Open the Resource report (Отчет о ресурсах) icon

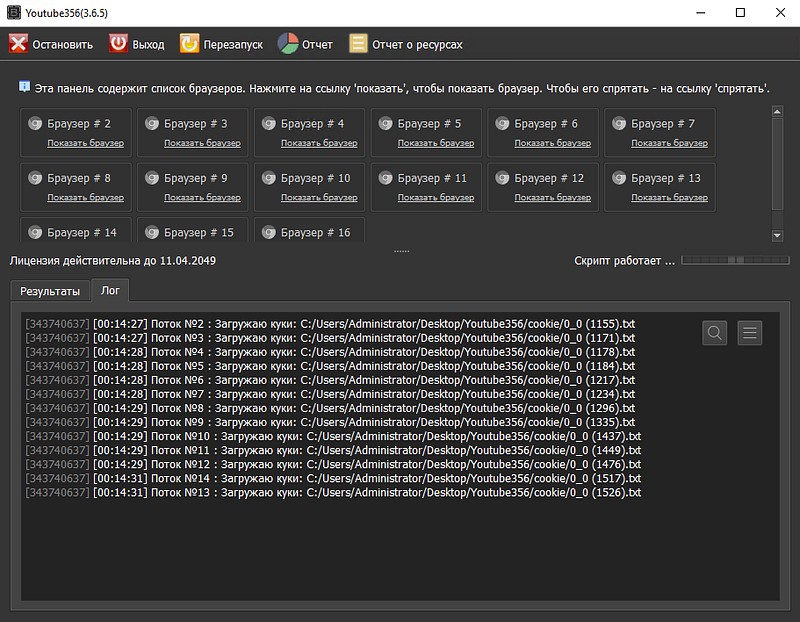coord(358,44)
